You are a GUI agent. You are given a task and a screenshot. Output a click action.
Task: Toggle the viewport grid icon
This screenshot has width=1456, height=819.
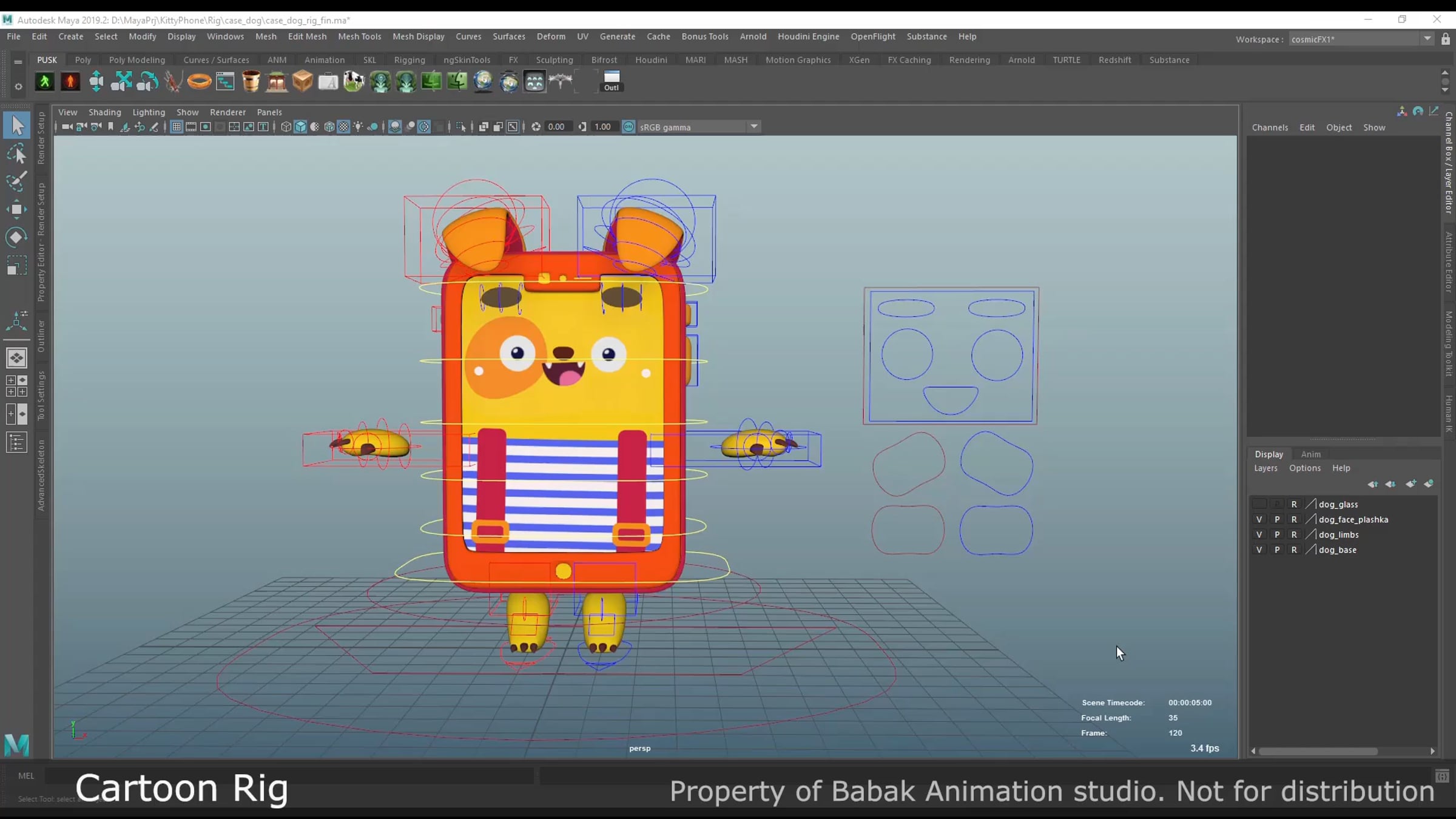click(176, 127)
